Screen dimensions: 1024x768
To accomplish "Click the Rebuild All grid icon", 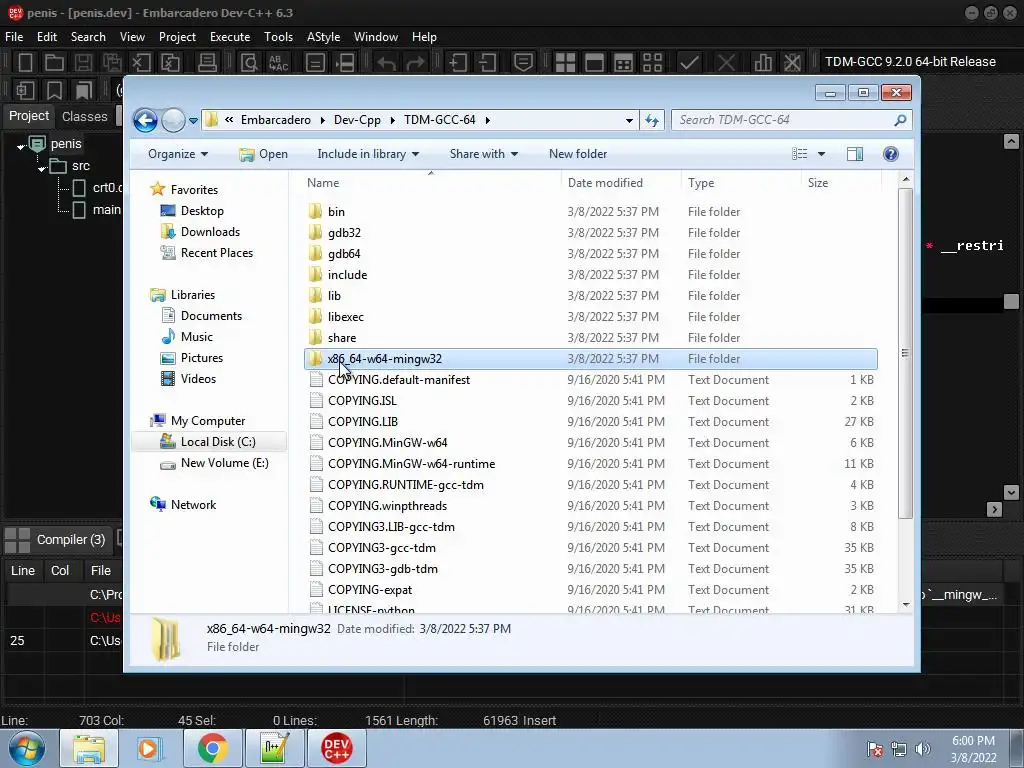I will pos(652,62).
